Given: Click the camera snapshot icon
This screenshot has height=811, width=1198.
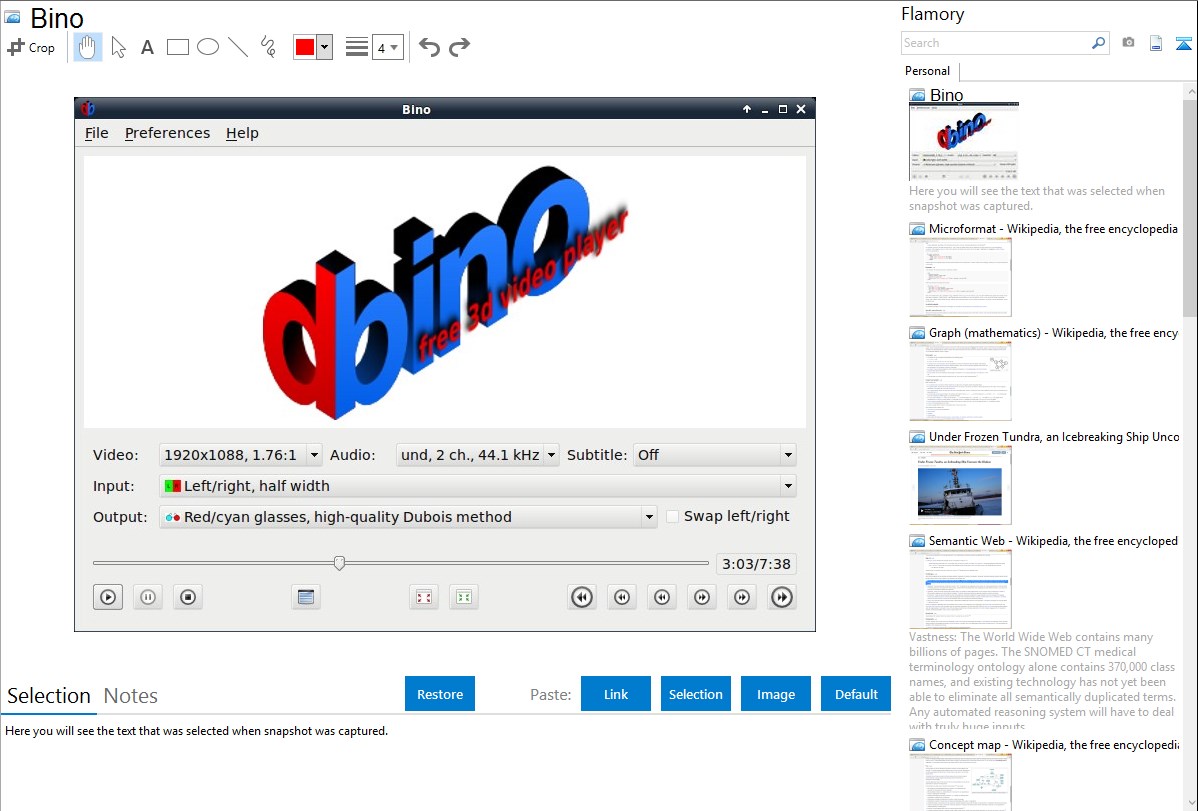Looking at the screenshot, I should click(1128, 43).
